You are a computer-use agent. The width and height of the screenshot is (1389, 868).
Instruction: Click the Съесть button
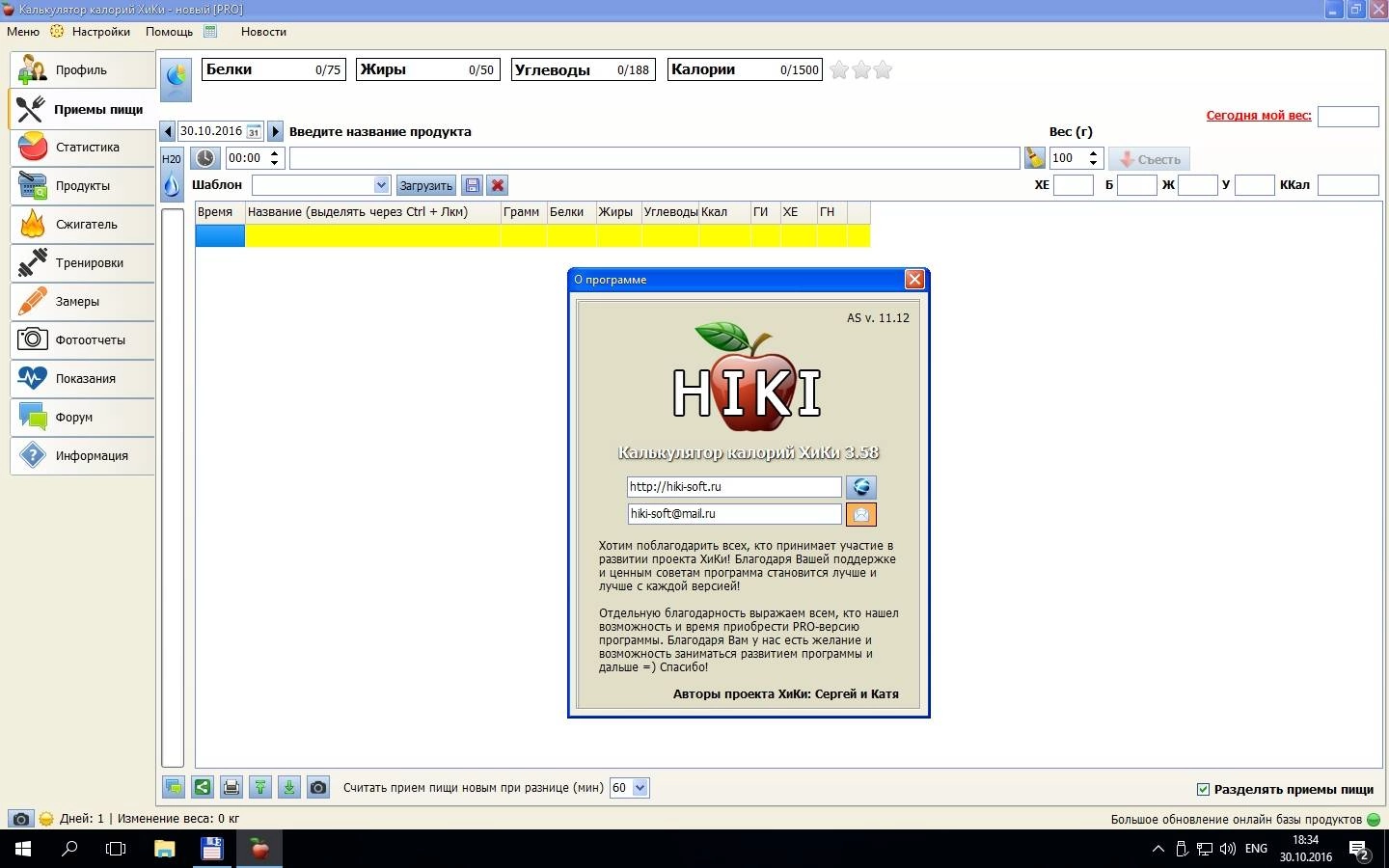1149,159
